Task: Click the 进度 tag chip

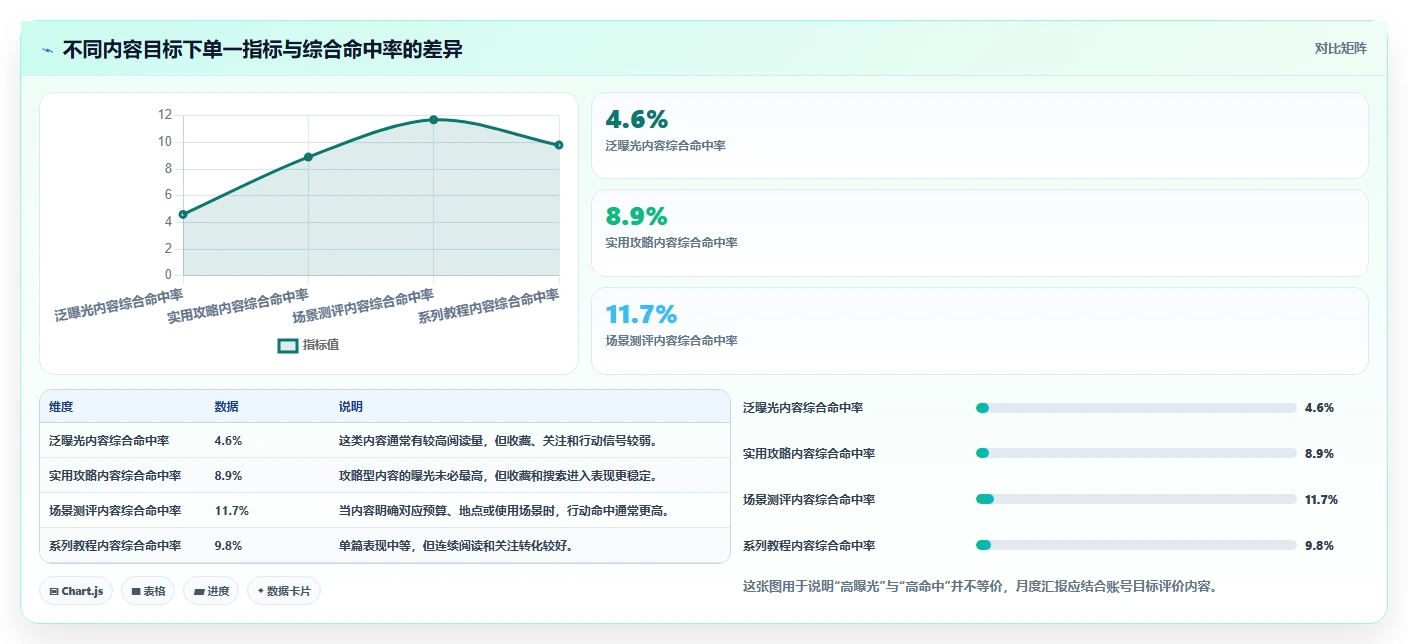Action: click(x=211, y=591)
